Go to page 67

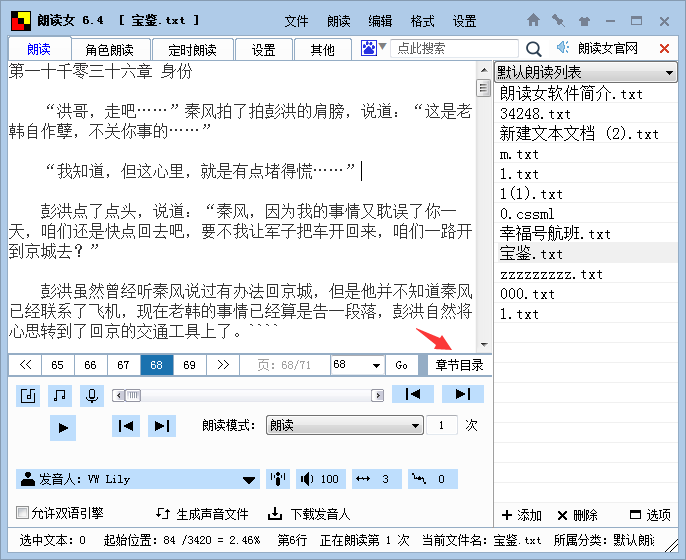(123, 364)
